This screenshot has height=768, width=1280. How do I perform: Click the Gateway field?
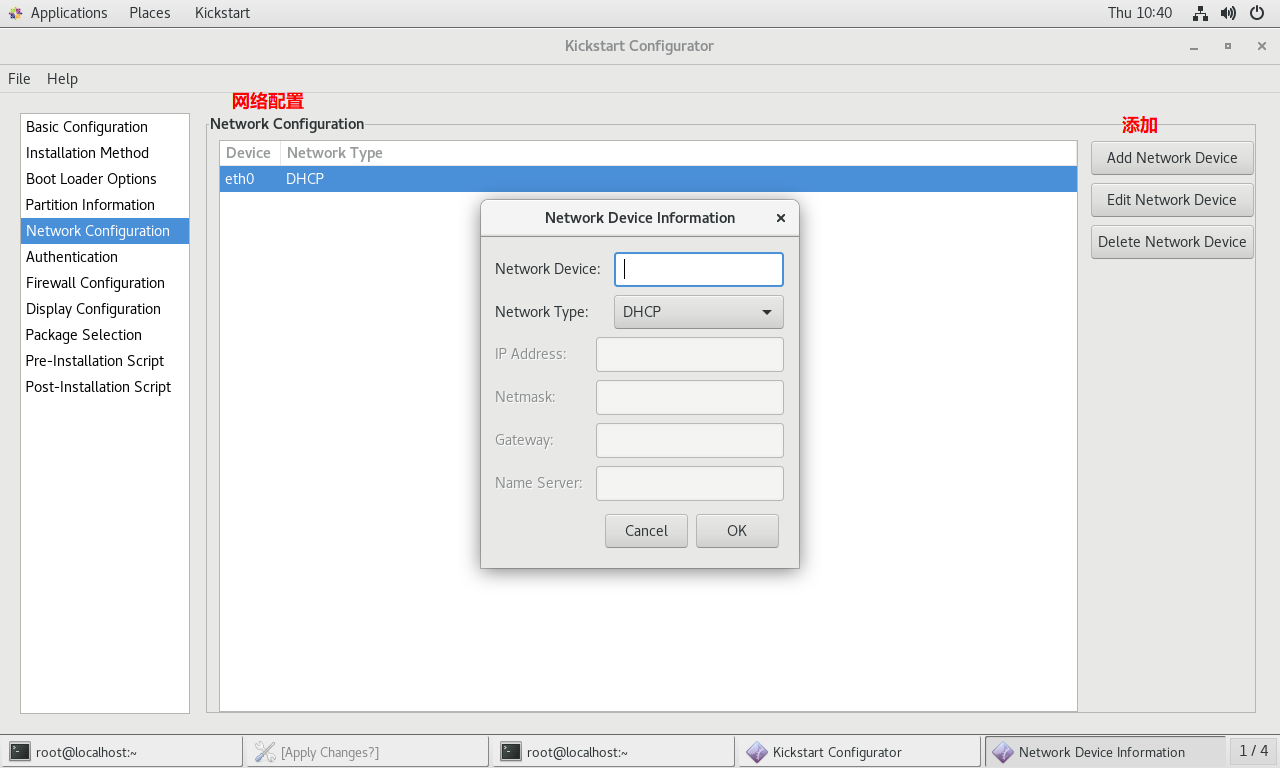690,440
